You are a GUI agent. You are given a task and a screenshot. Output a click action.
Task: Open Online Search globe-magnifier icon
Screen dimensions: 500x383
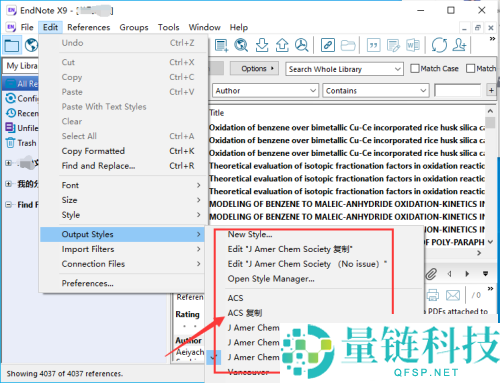point(241,45)
